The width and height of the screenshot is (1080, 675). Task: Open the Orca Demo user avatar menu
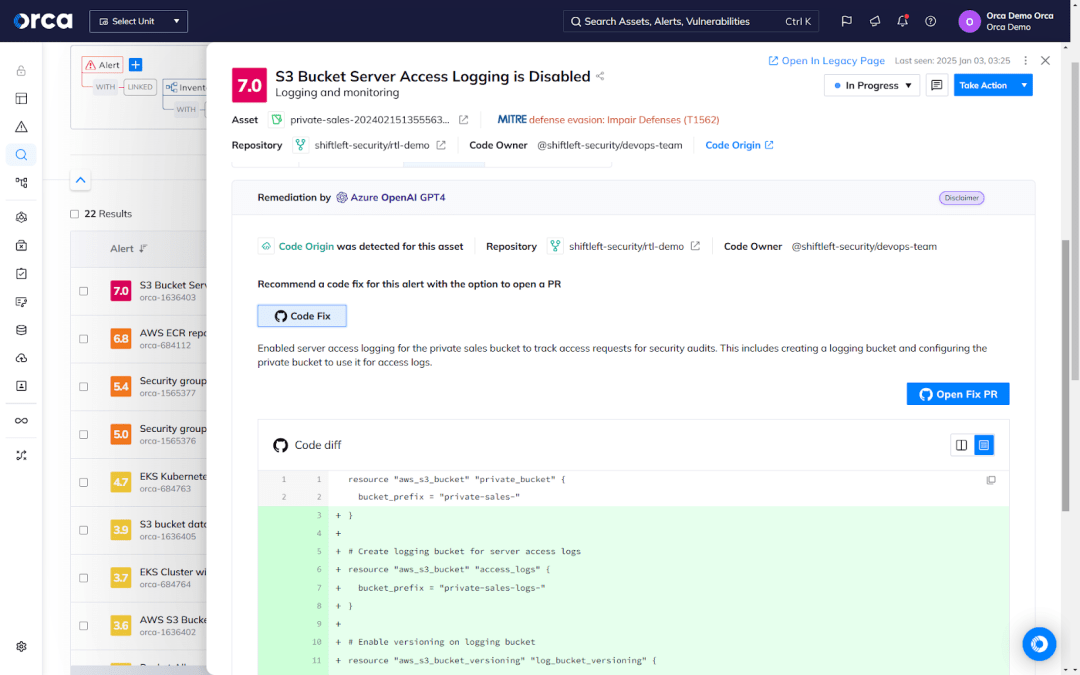[x=969, y=21]
